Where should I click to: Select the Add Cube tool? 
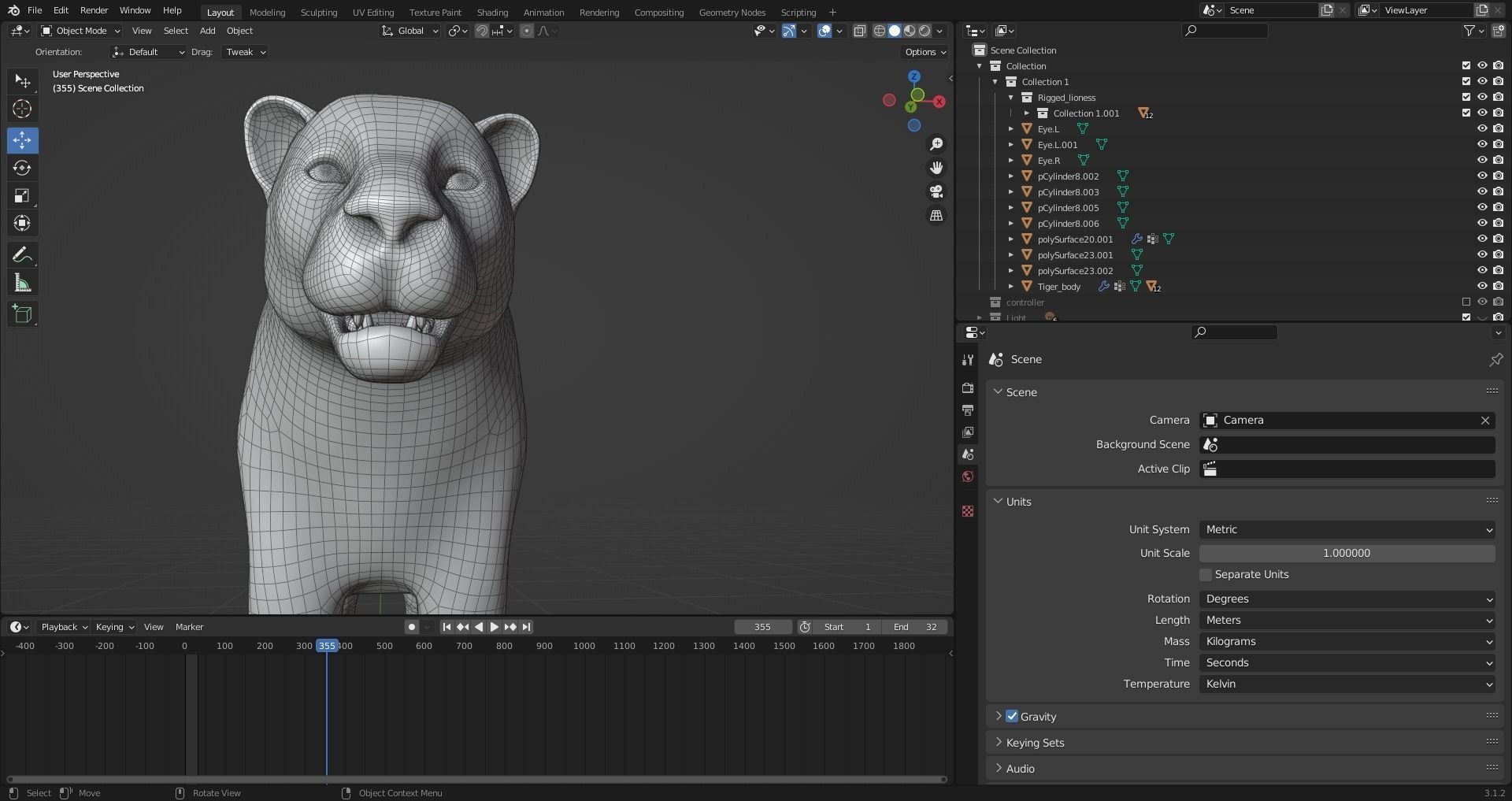coord(22,313)
